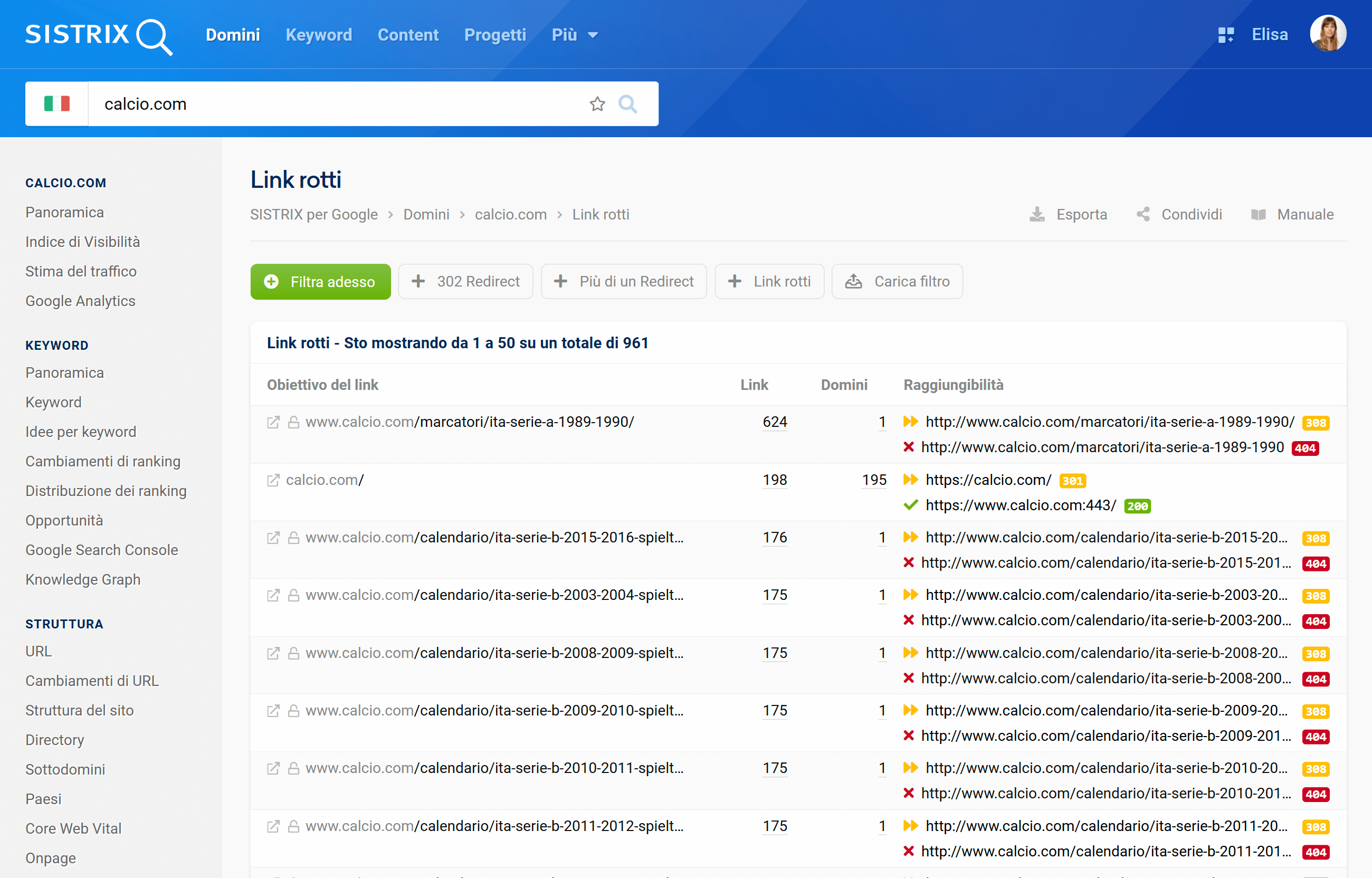The image size is (1372, 878).
Task: Click the star favorite icon in search bar
Action: tap(597, 104)
